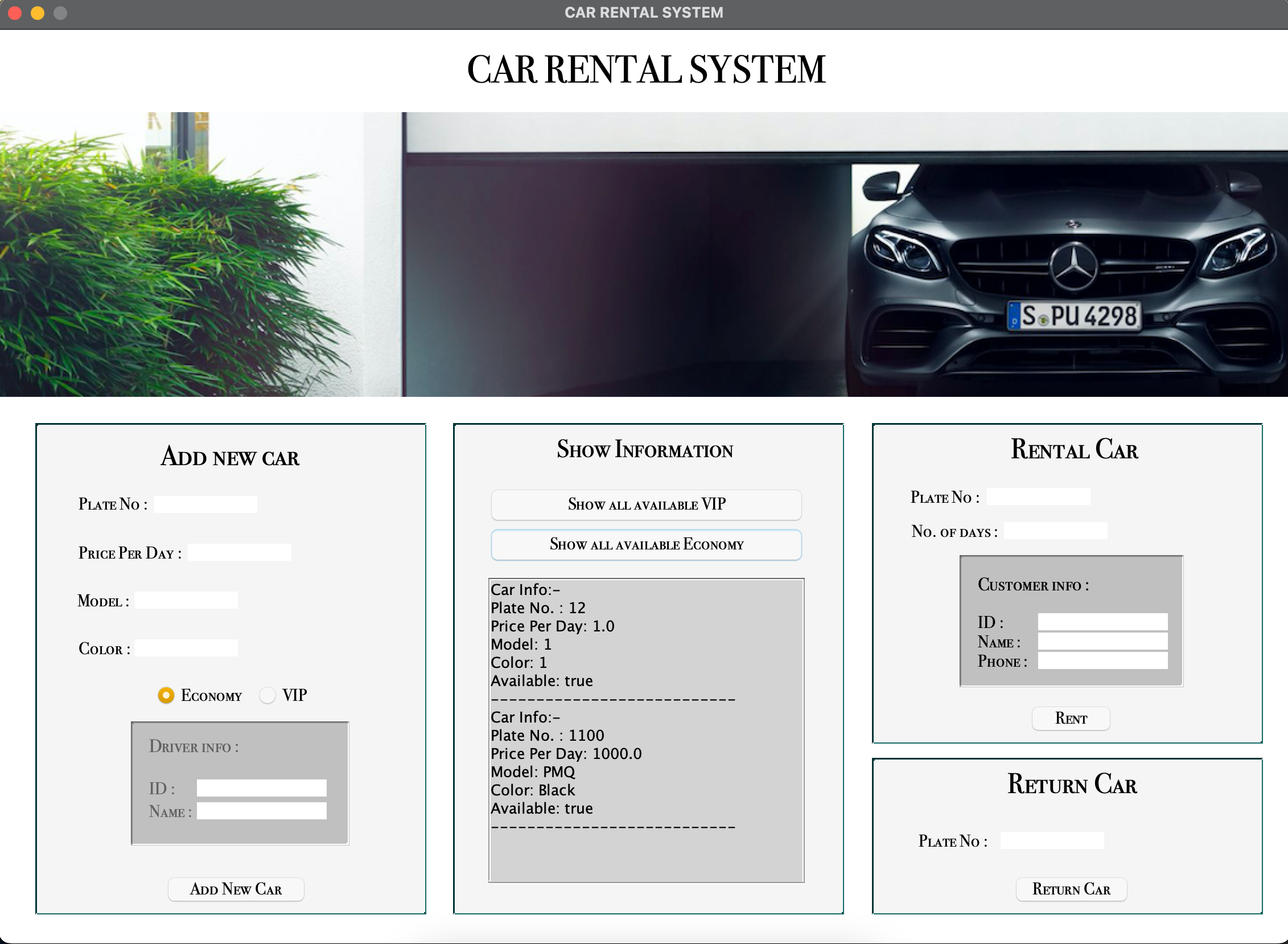Image resolution: width=1288 pixels, height=944 pixels.
Task: Click the Customer info Phone field
Action: pyautogui.click(x=1103, y=661)
